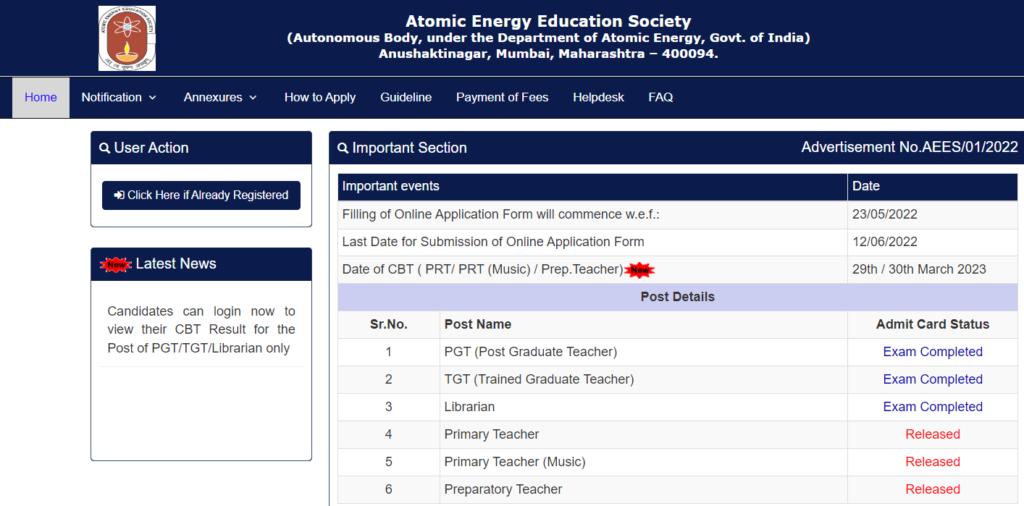1024x506 pixels.
Task: Click Exam Completed status for TGT
Action: pos(933,379)
